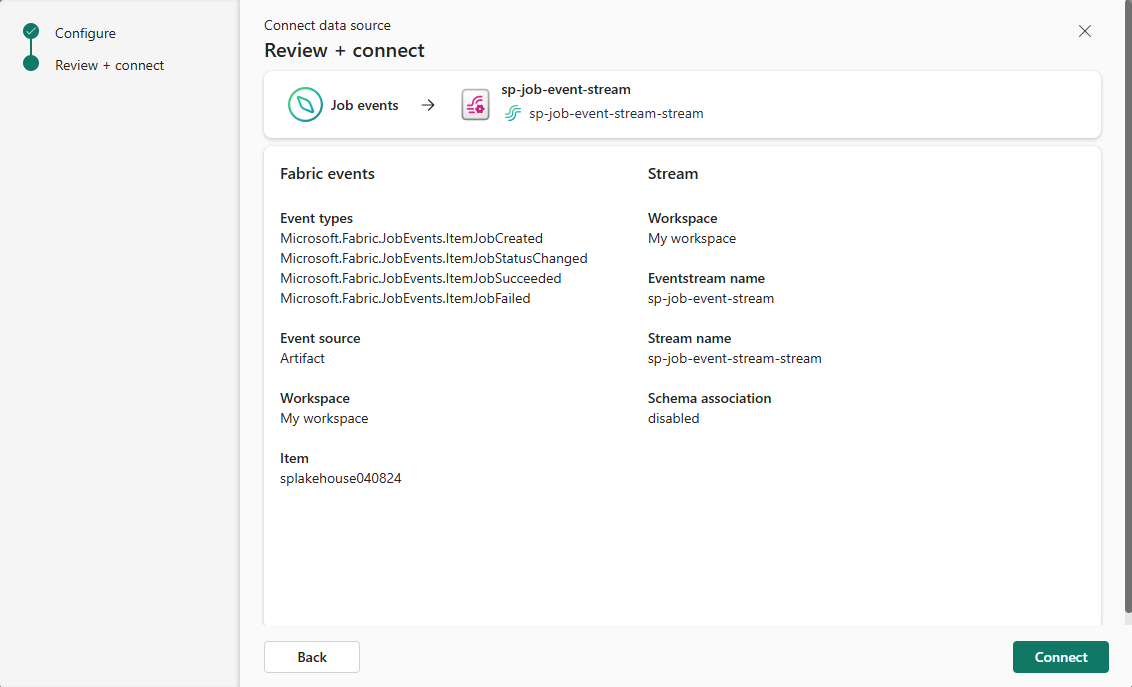Click the Stream name value sp-job-event-stream-stream
Screen dimensions: 1132x687
point(734,359)
